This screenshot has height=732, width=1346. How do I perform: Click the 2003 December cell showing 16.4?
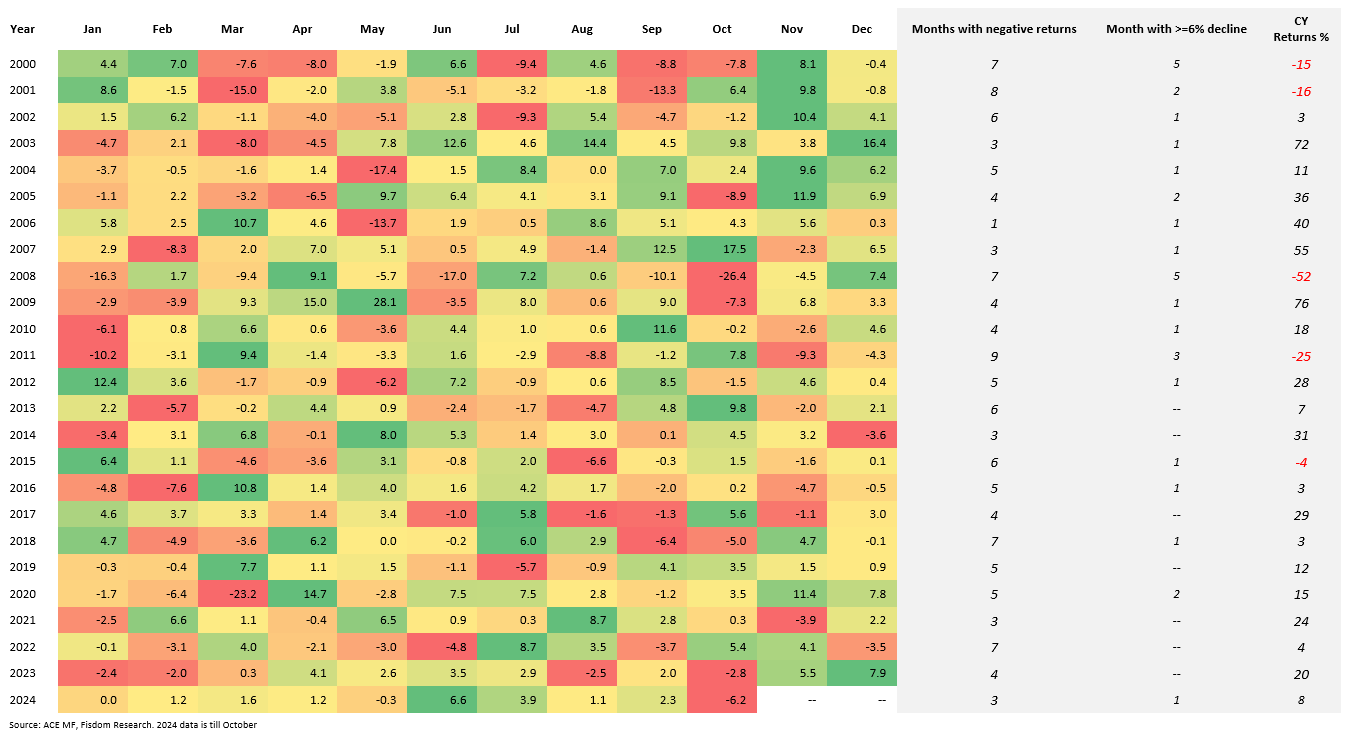click(862, 144)
